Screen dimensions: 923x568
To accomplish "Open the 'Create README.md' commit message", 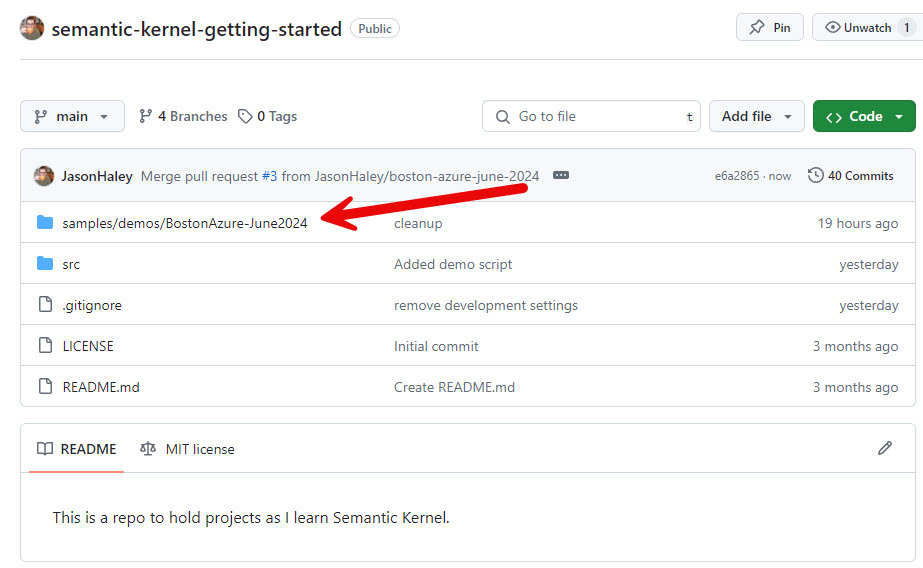I will pos(454,387).
